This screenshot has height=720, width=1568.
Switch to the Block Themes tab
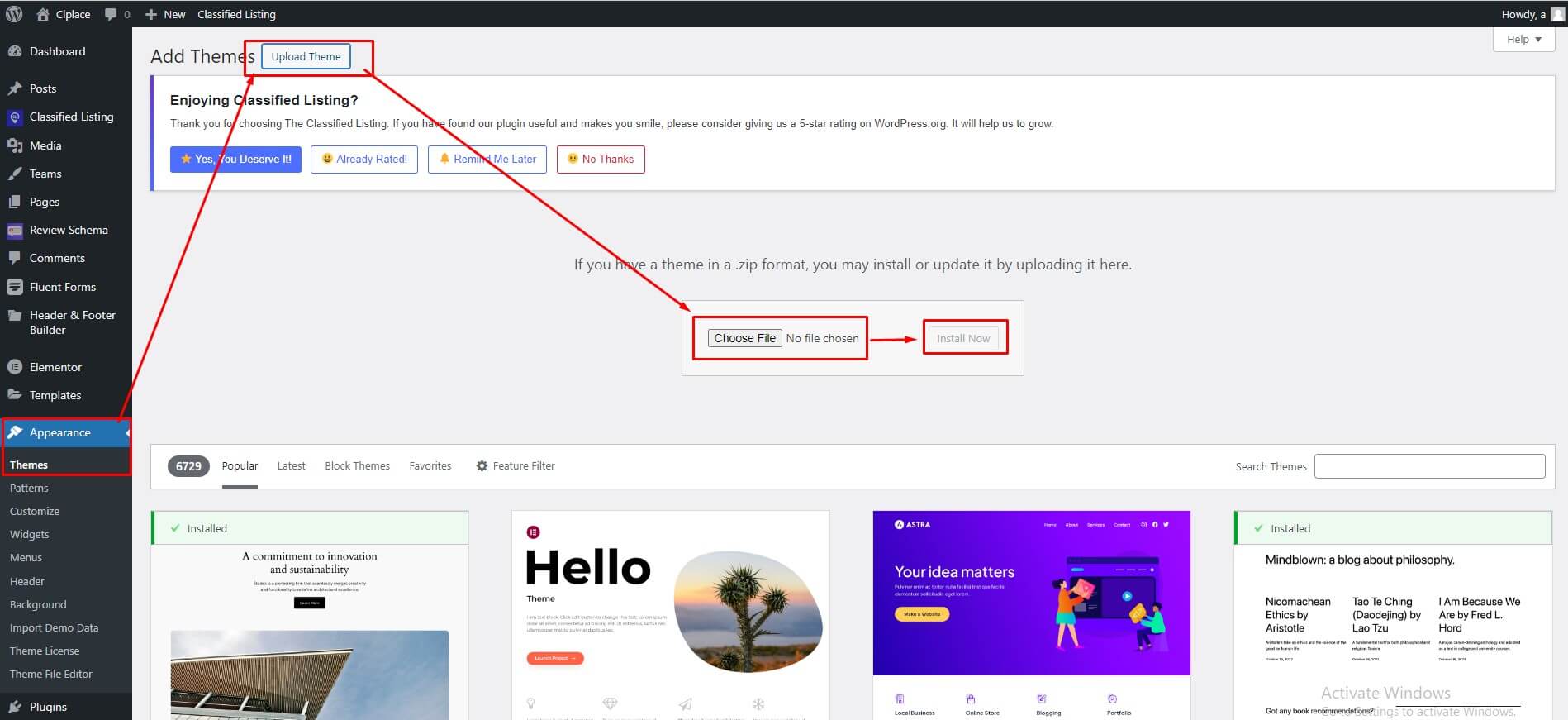[x=357, y=466]
